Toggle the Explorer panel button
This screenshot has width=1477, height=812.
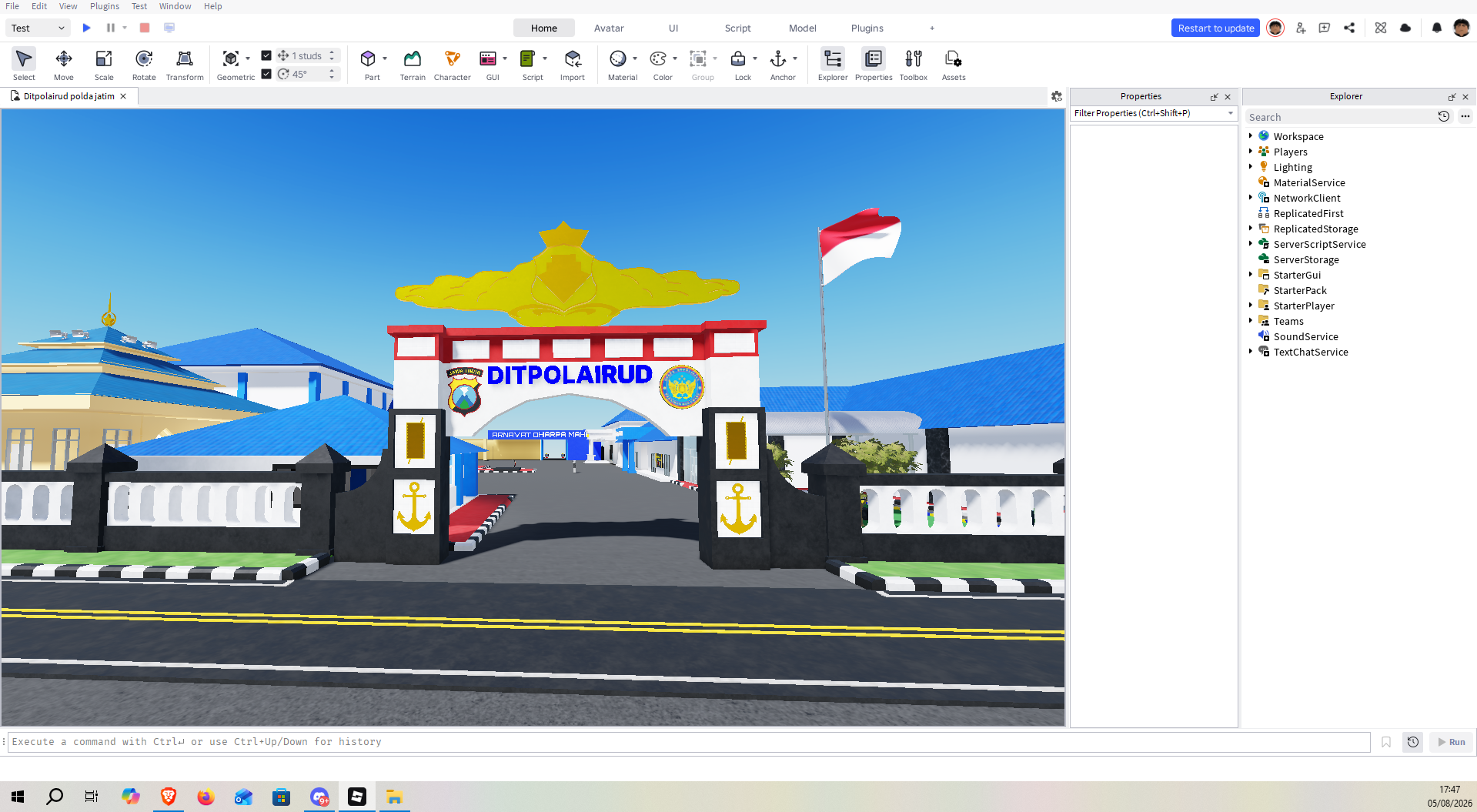coord(833,65)
